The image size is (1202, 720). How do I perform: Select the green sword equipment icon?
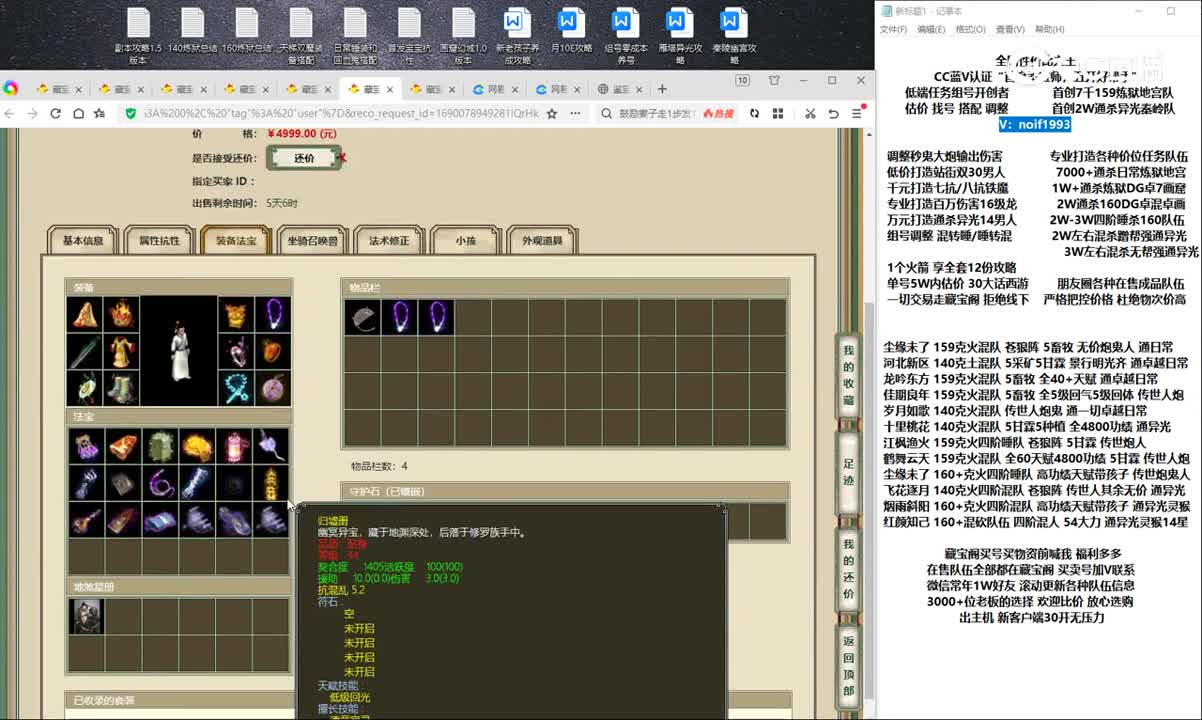[x=84, y=351]
